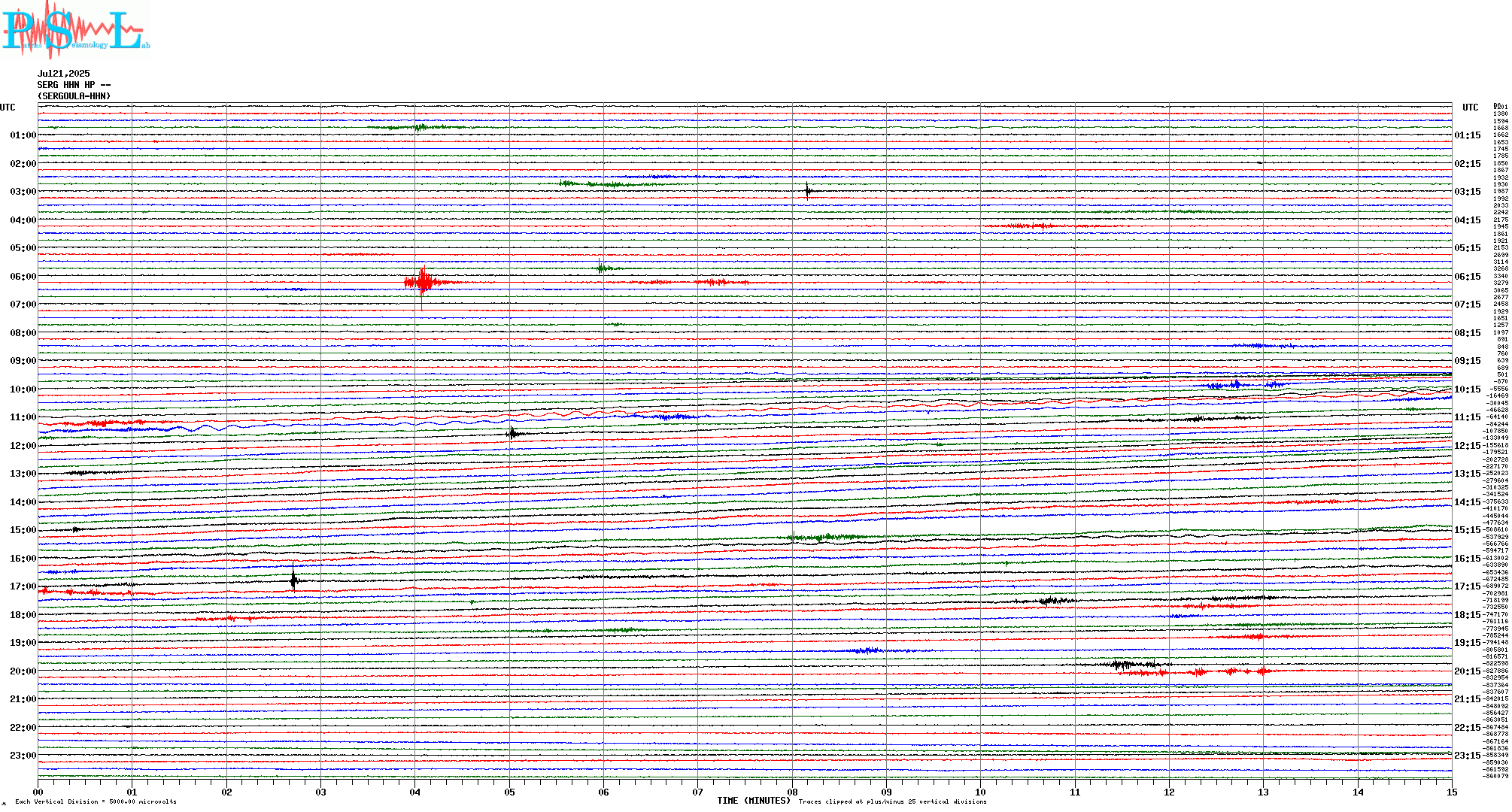Click the 15:15 right time label
This screenshot has height=812, width=1512.
1468,530
